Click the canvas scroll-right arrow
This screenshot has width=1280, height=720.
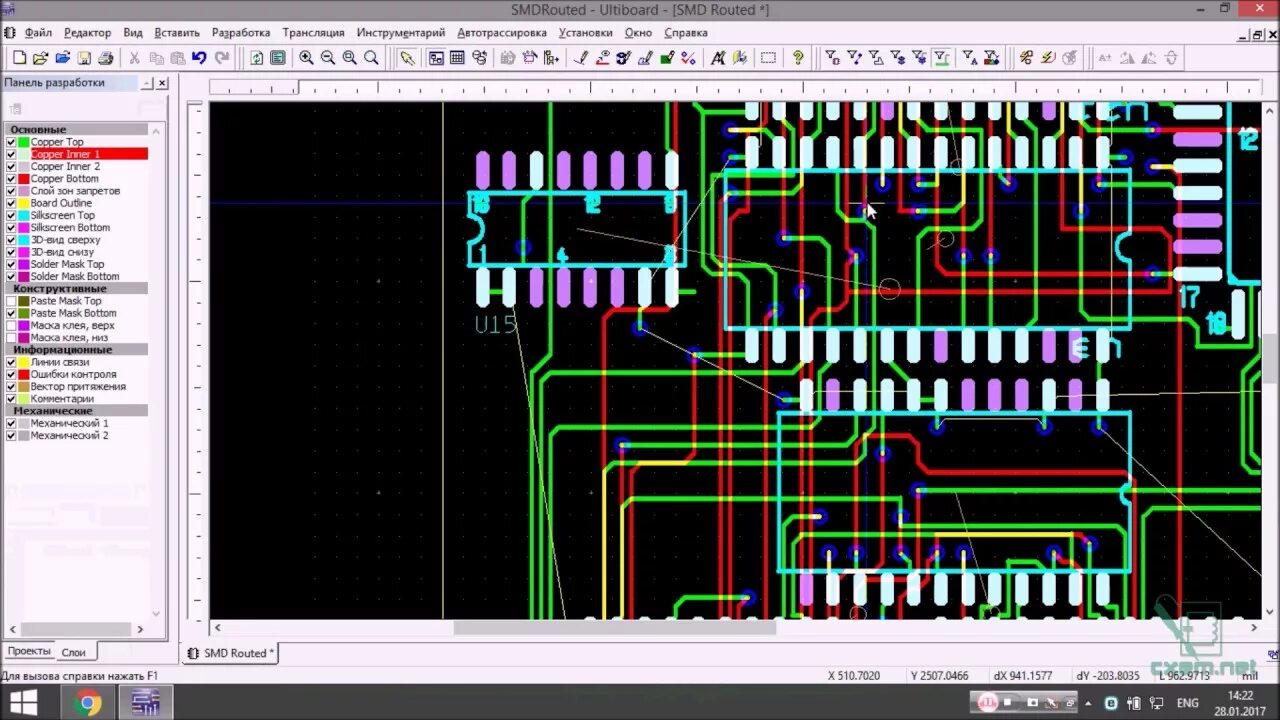[x=1255, y=628]
